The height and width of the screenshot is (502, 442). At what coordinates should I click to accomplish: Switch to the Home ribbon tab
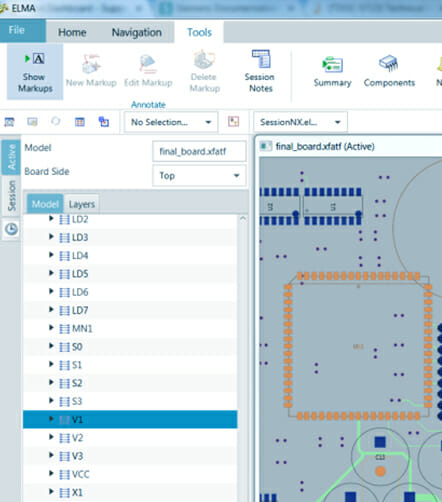point(72,32)
